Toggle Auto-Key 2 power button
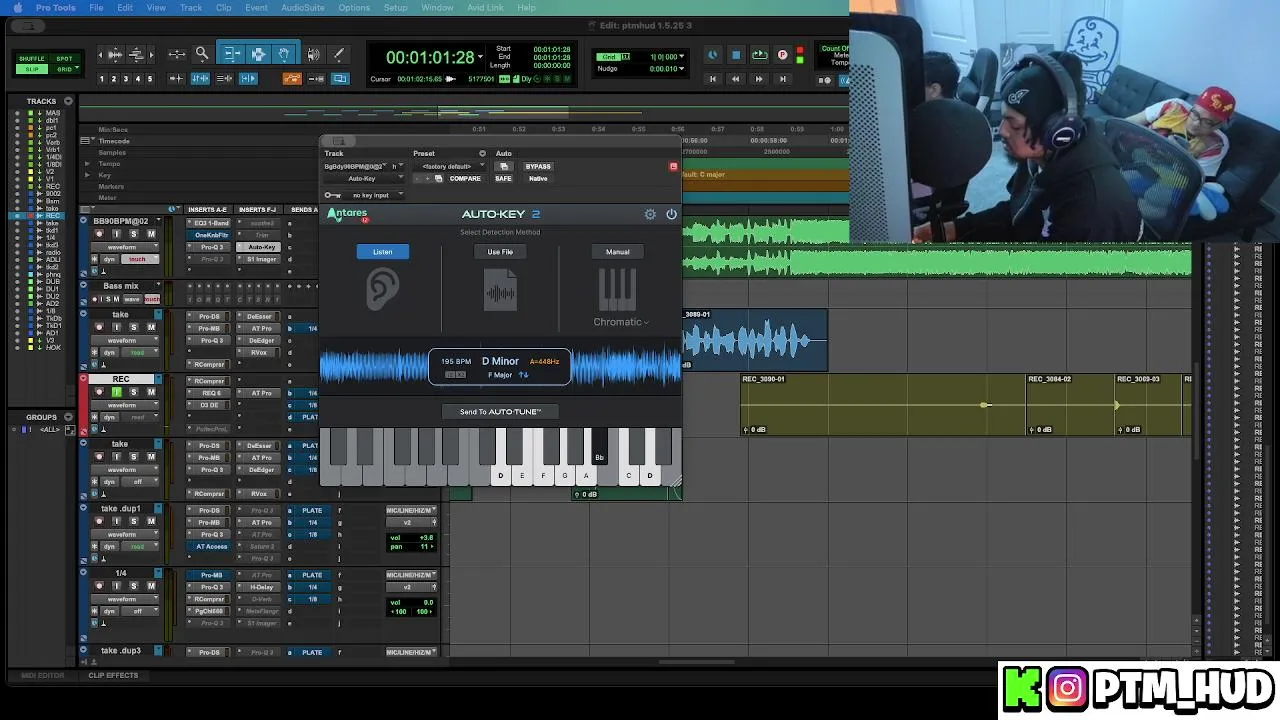Viewport: 1280px width, 720px height. [x=671, y=214]
